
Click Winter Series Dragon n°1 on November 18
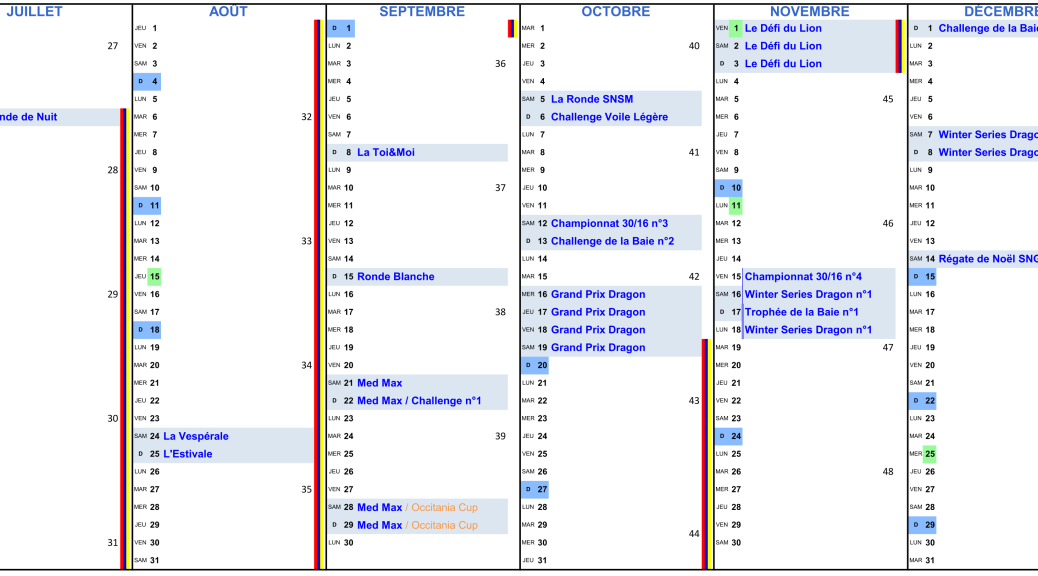pos(808,330)
